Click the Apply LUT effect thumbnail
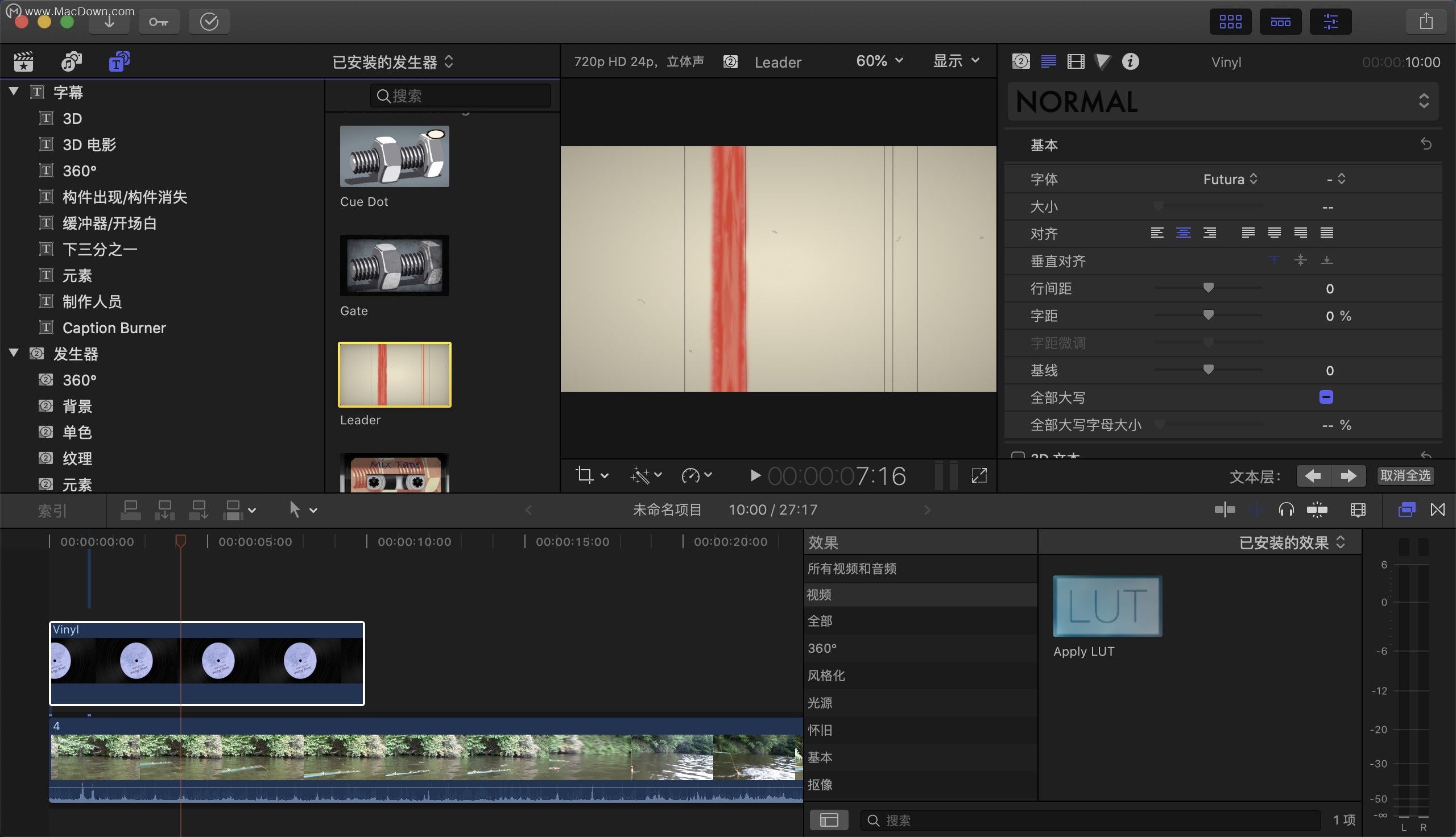This screenshot has height=837, width=1456. tap(1107, 607)
